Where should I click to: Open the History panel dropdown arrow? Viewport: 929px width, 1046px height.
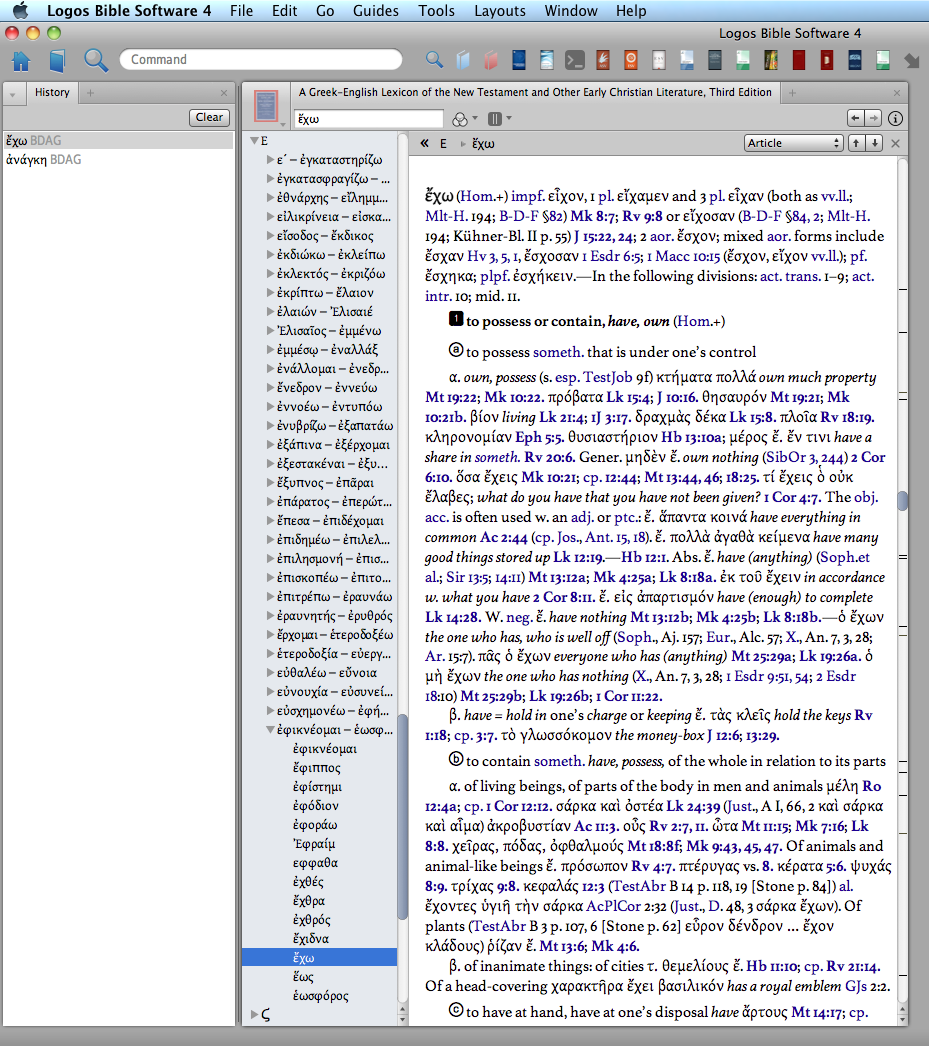coord(13,94)
